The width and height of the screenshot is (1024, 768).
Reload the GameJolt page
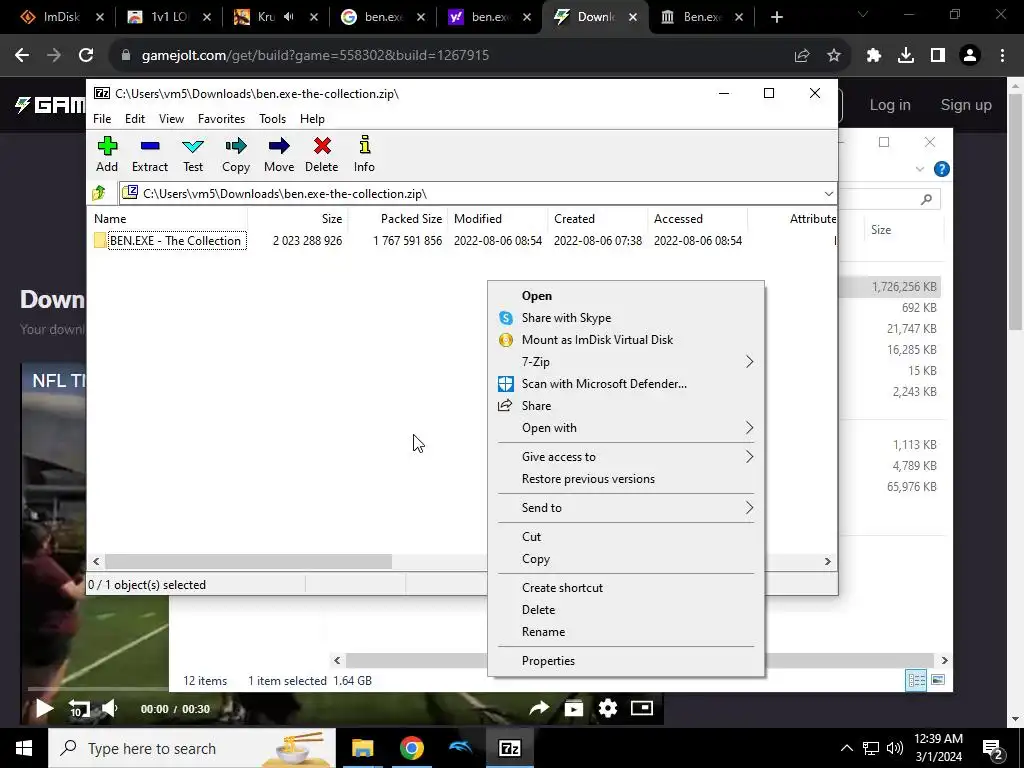coord(86,56)
